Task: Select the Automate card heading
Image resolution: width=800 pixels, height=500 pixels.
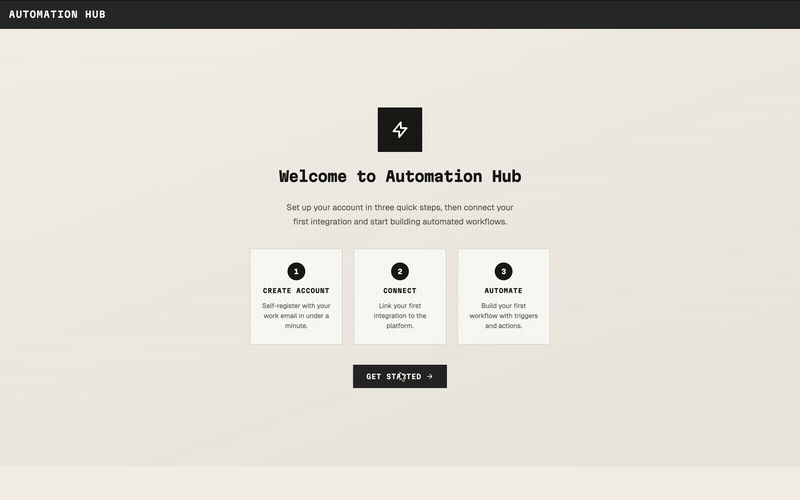Action: pyautogui.click(x=504, y=291)
